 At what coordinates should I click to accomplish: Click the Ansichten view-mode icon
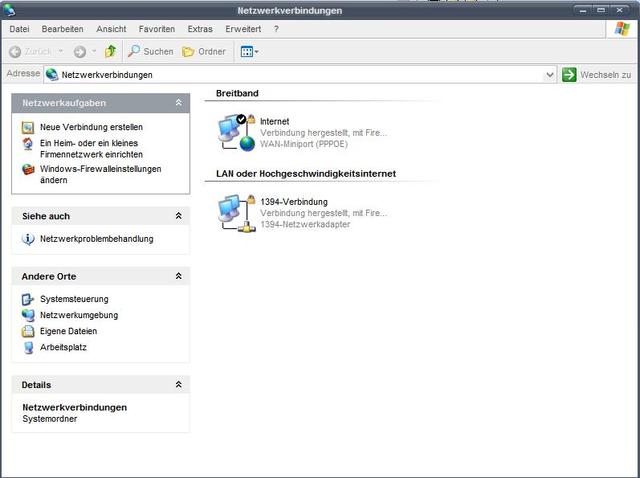247,52
